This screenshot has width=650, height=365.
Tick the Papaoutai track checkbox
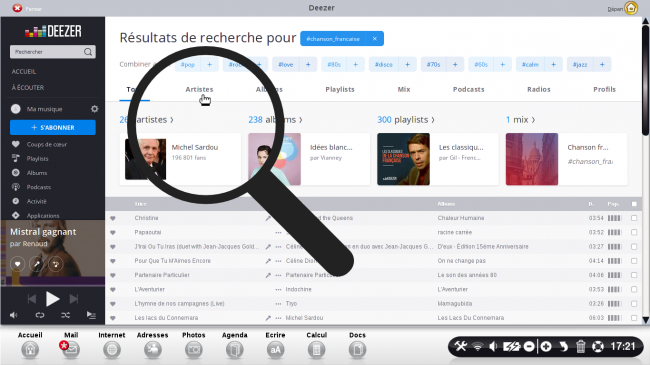coord(634,232)
